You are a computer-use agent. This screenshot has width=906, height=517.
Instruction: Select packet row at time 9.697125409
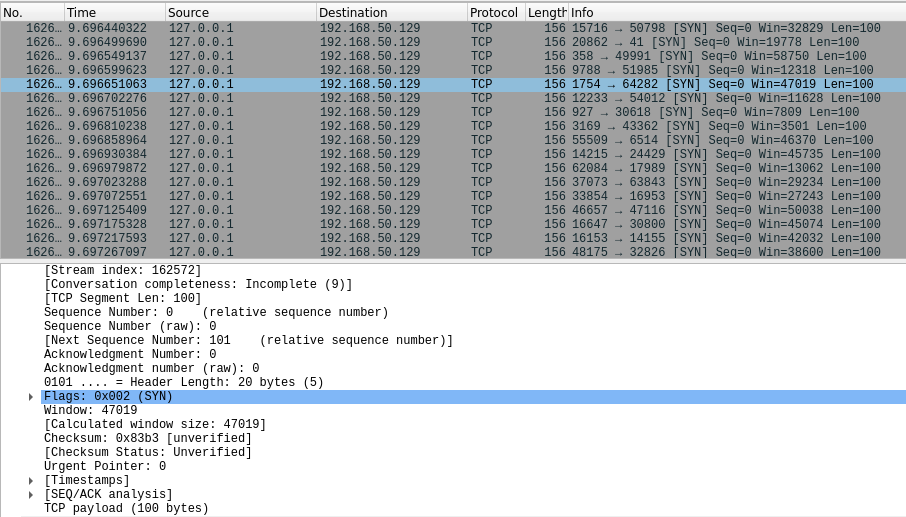(453, 210)
